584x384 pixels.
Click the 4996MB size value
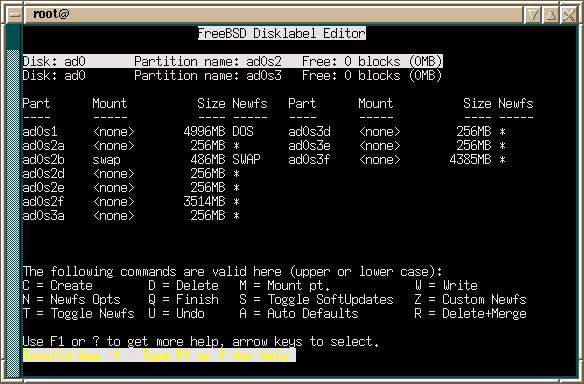tap(204, 131)
